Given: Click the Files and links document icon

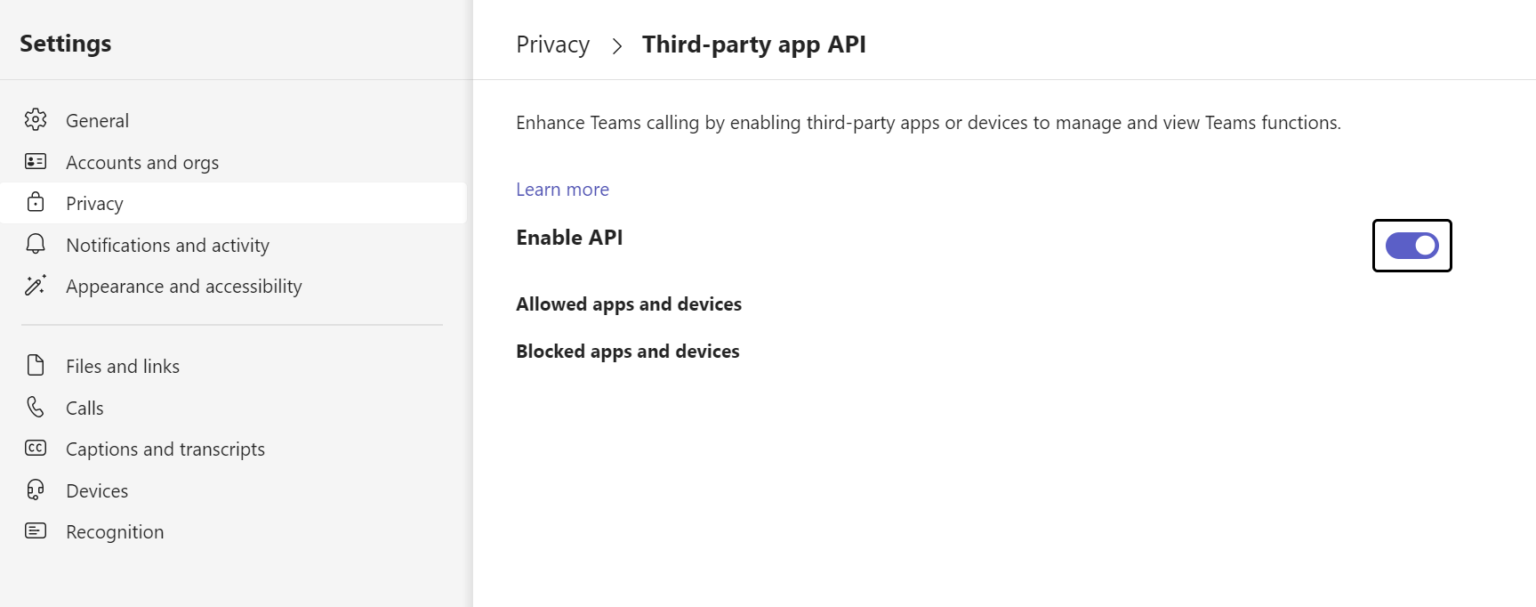Looking at the screenshot, I should click(35, 366).
